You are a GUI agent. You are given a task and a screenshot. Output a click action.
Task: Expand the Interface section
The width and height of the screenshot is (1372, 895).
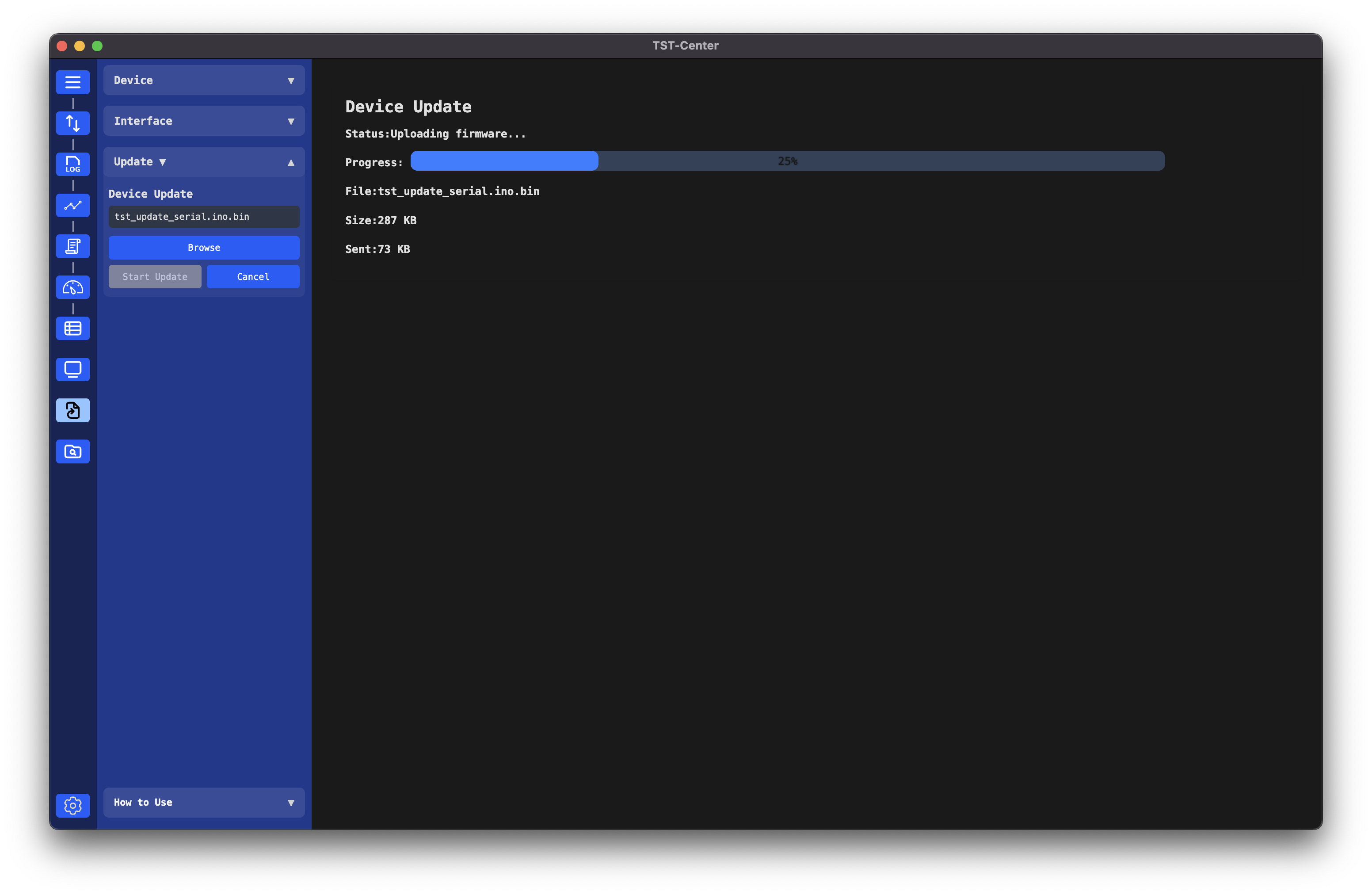click(204, 121)
